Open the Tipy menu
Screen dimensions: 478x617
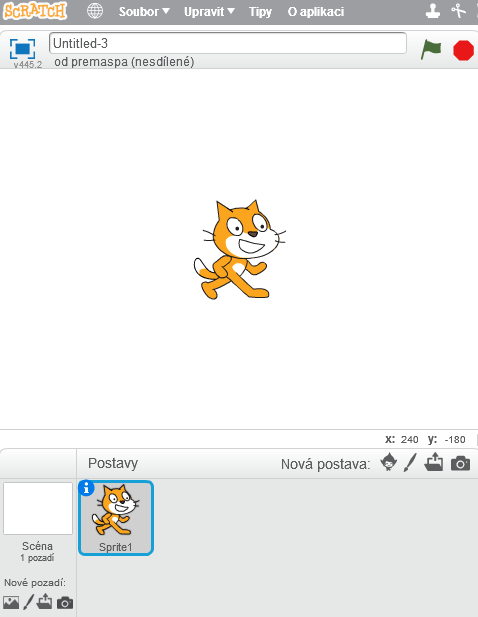pyautogui.click(x=260, y=12)
